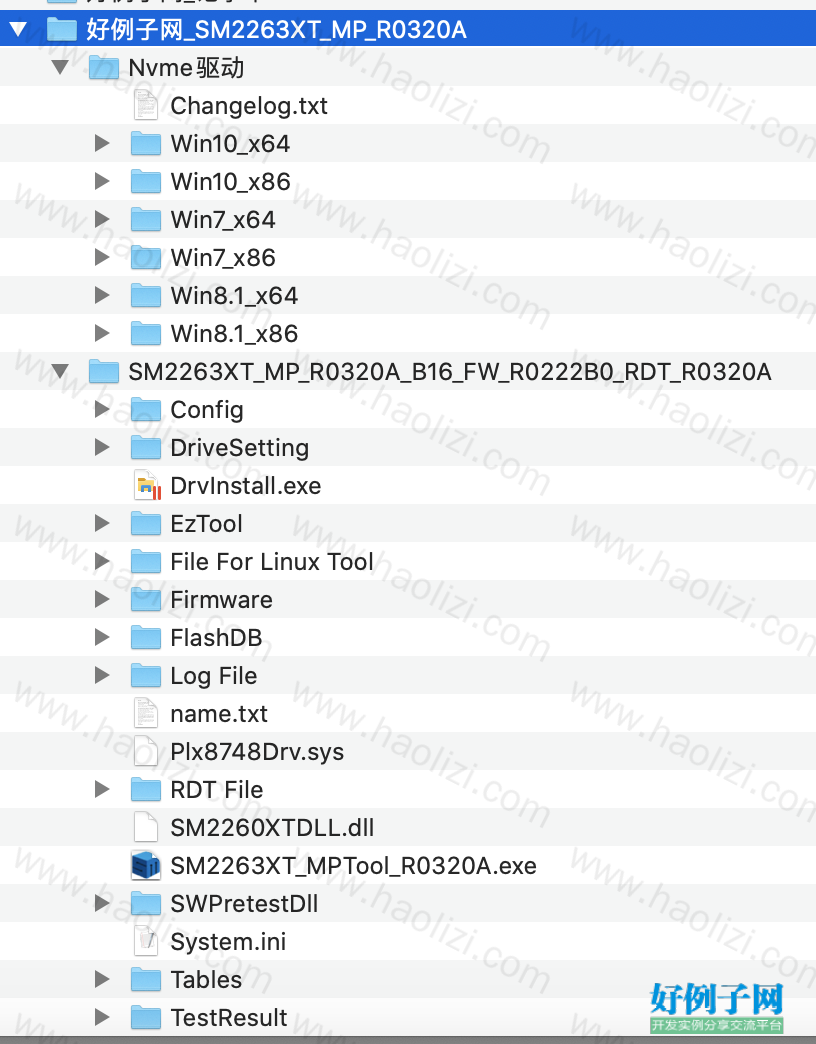Expand the FlashDB folder

(102, 637)
